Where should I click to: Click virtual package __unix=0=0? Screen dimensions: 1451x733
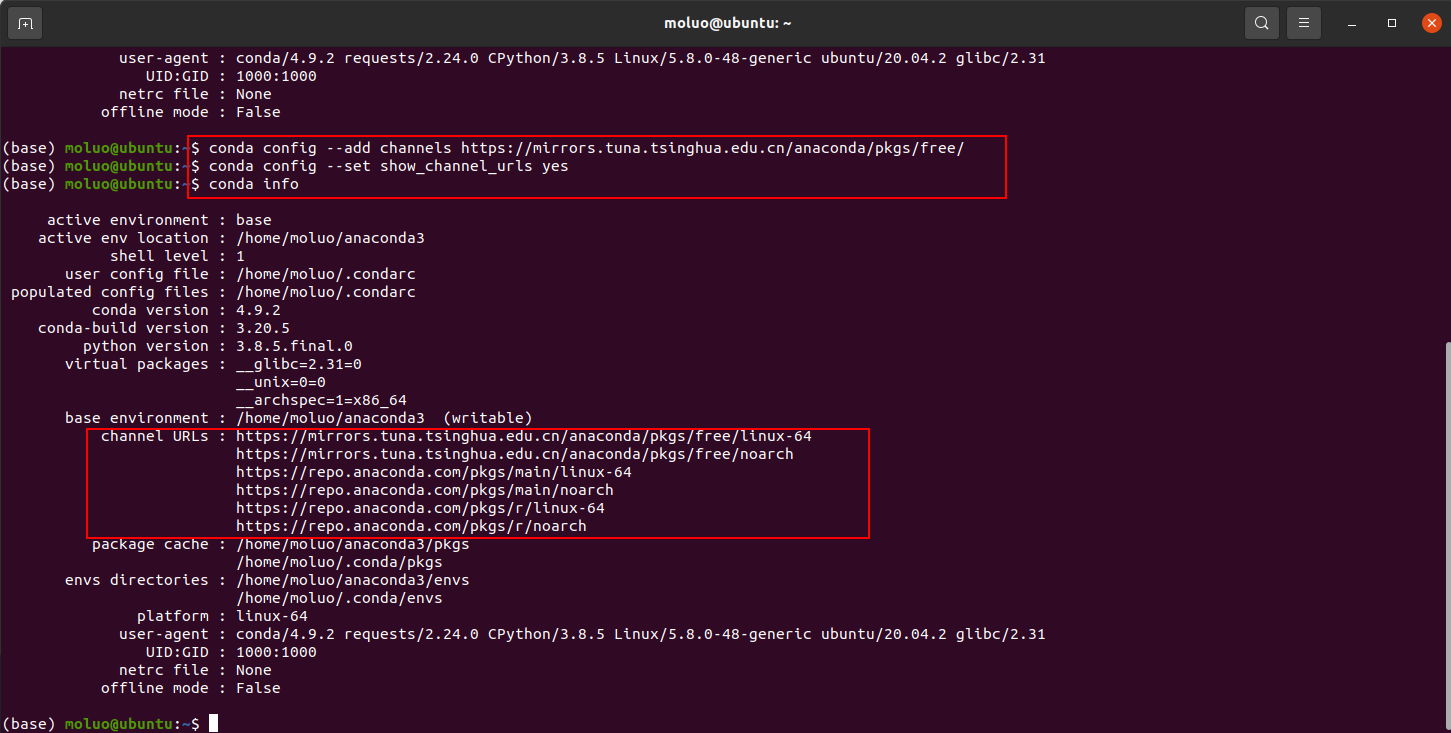click(281, 382)
